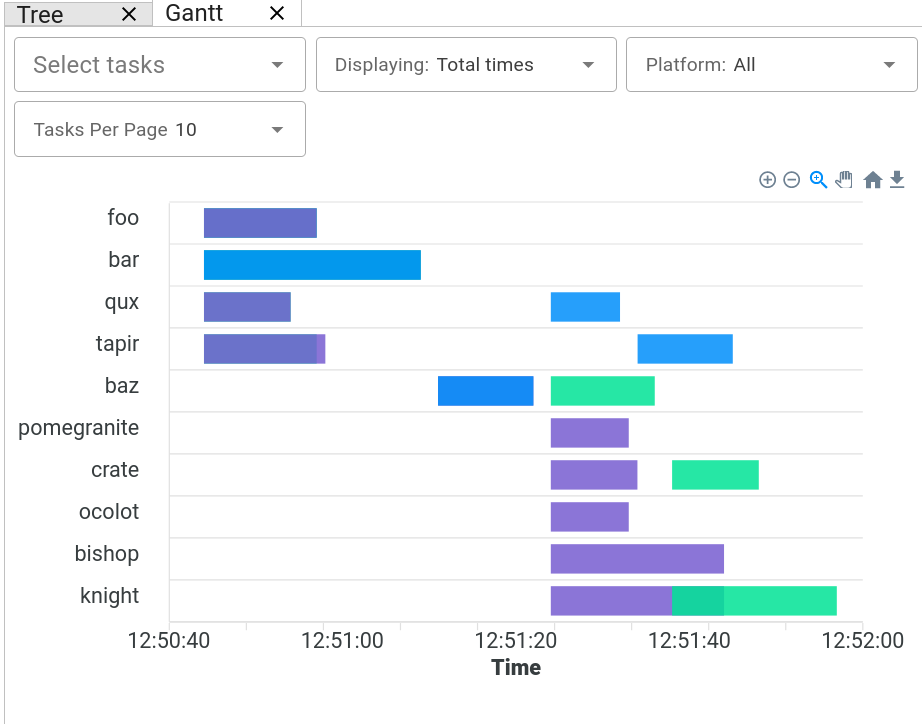The image size is (922, 724).
Task: Click the blue bar in the bar row
Action: point(312,265)
